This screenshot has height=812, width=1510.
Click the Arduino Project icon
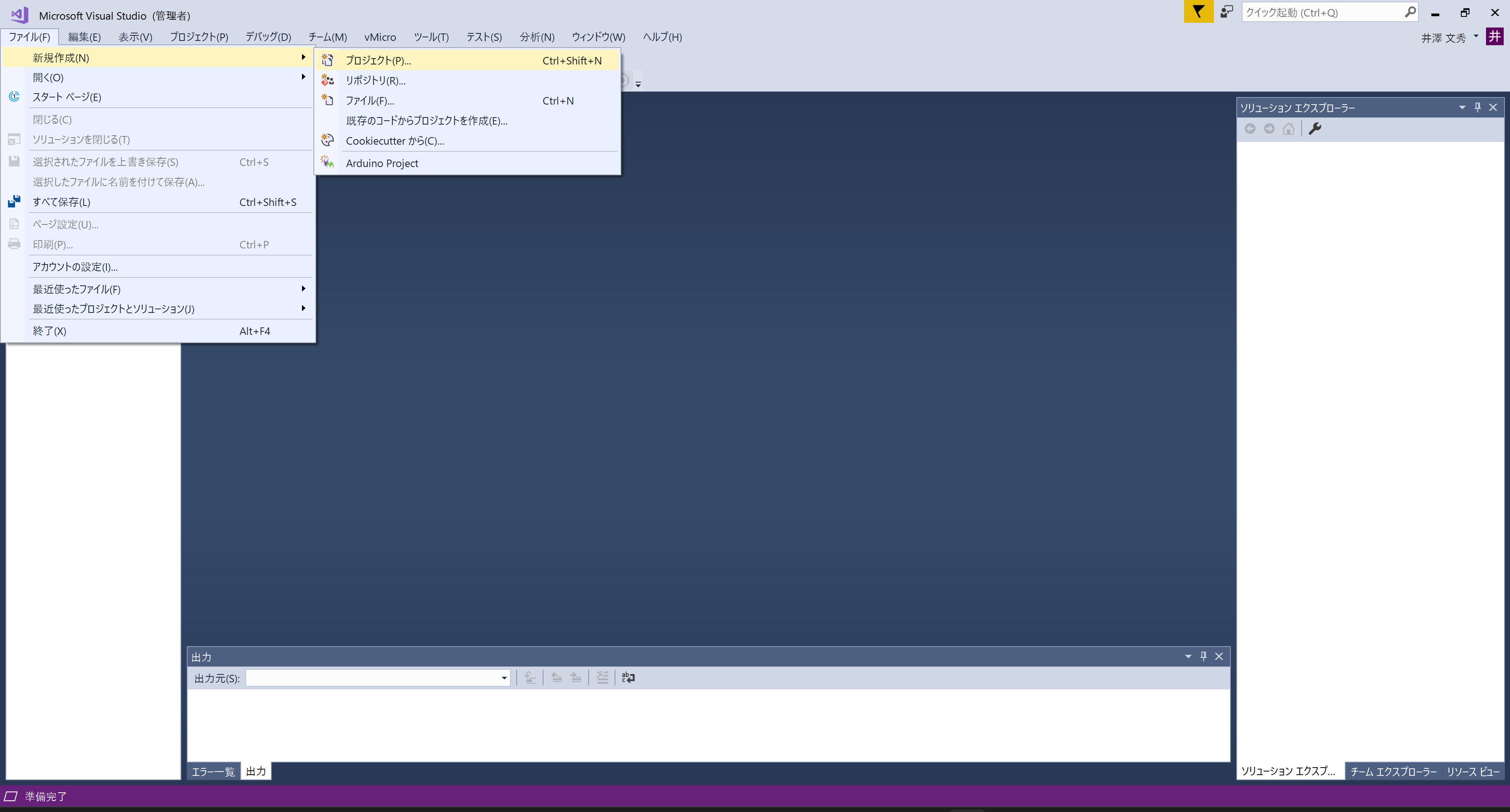click(328, 162)
